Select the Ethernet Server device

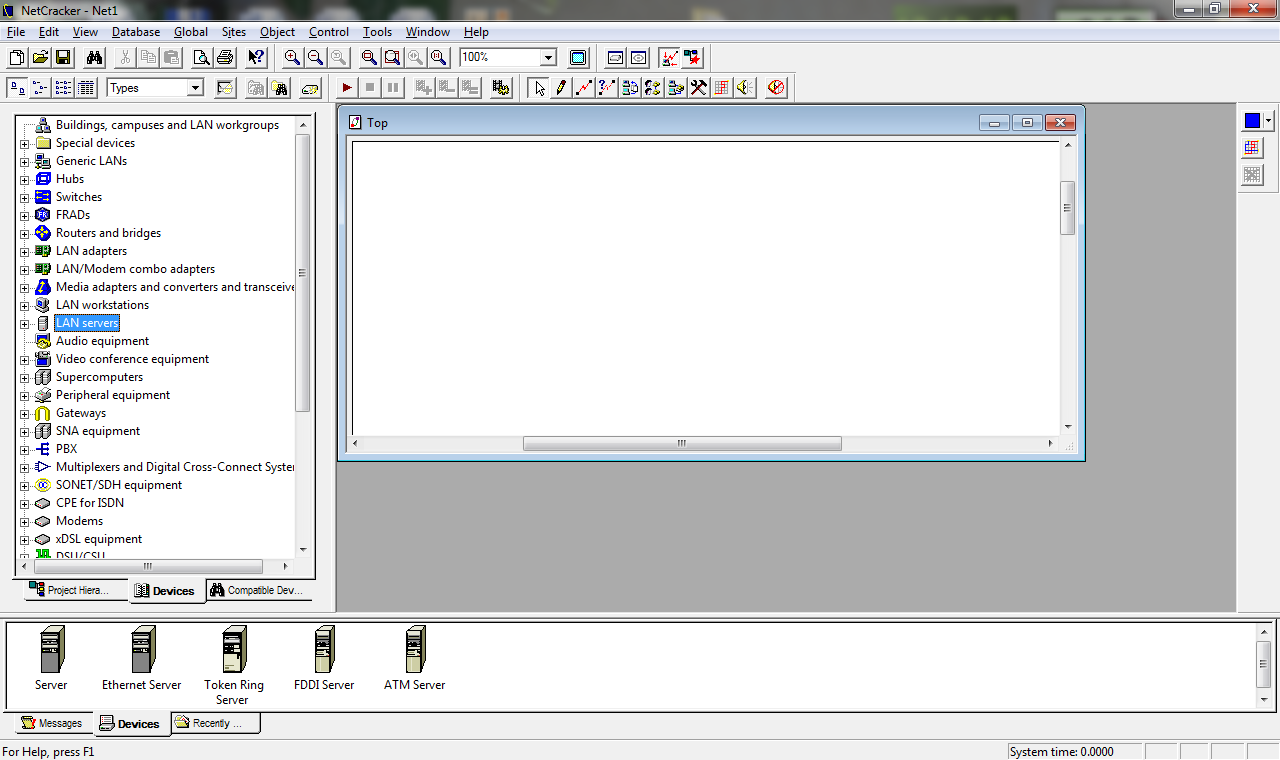[x=141, y=659]
